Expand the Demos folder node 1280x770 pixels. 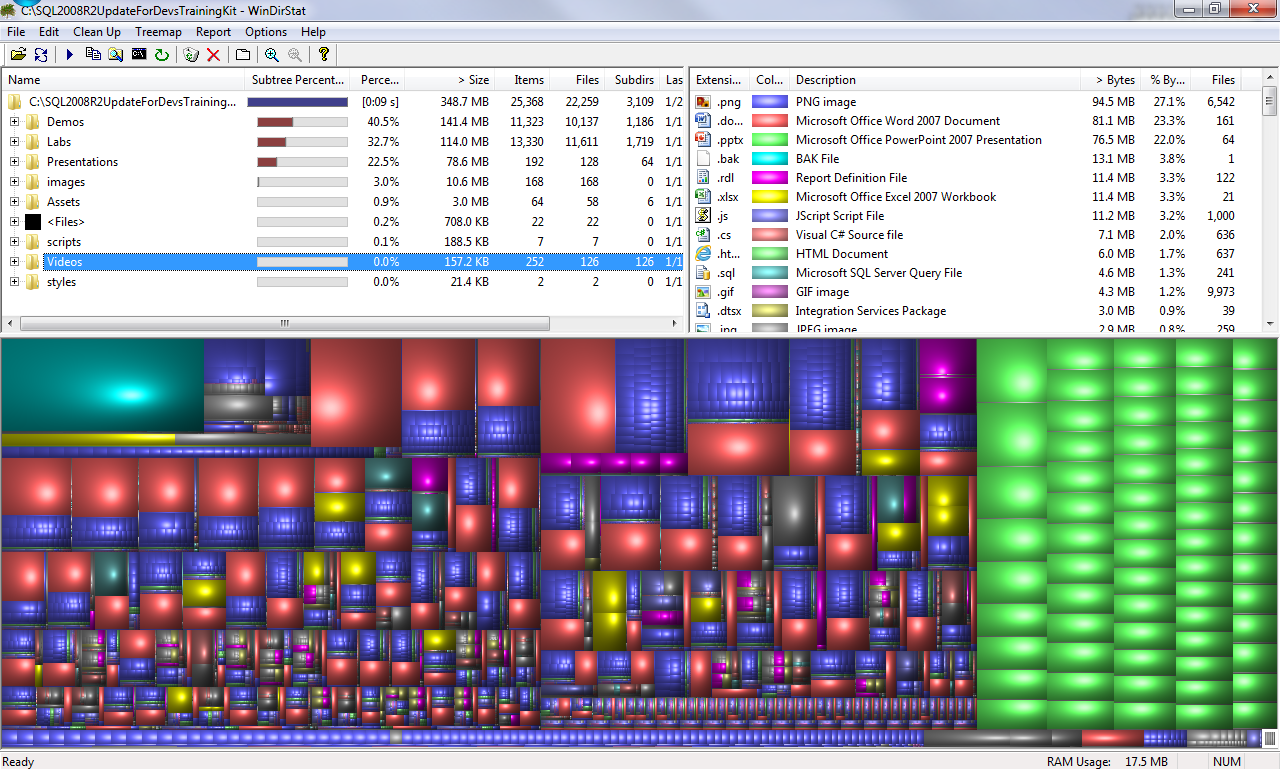14,122
